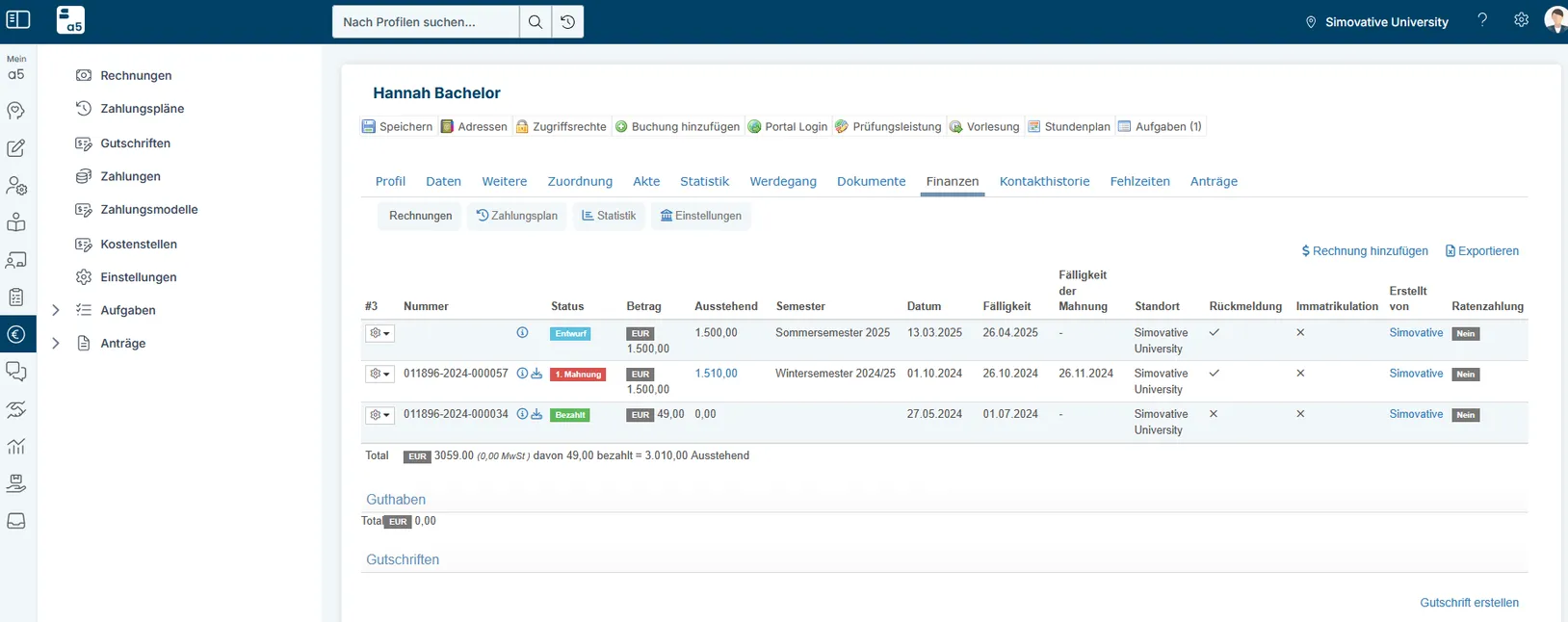
Task: Switch to the Dokumente tab
Action: [x=871, y=181]
